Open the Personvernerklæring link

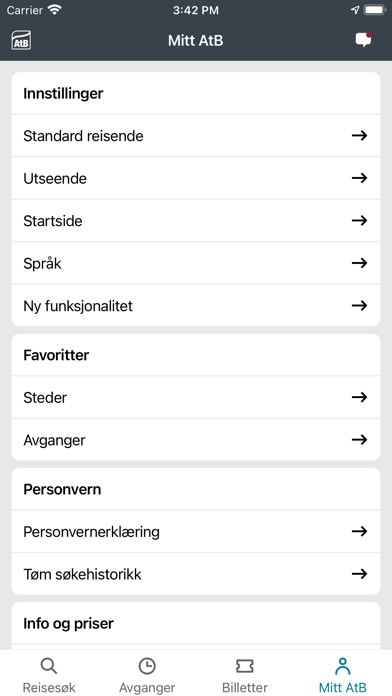click(196, 531)
